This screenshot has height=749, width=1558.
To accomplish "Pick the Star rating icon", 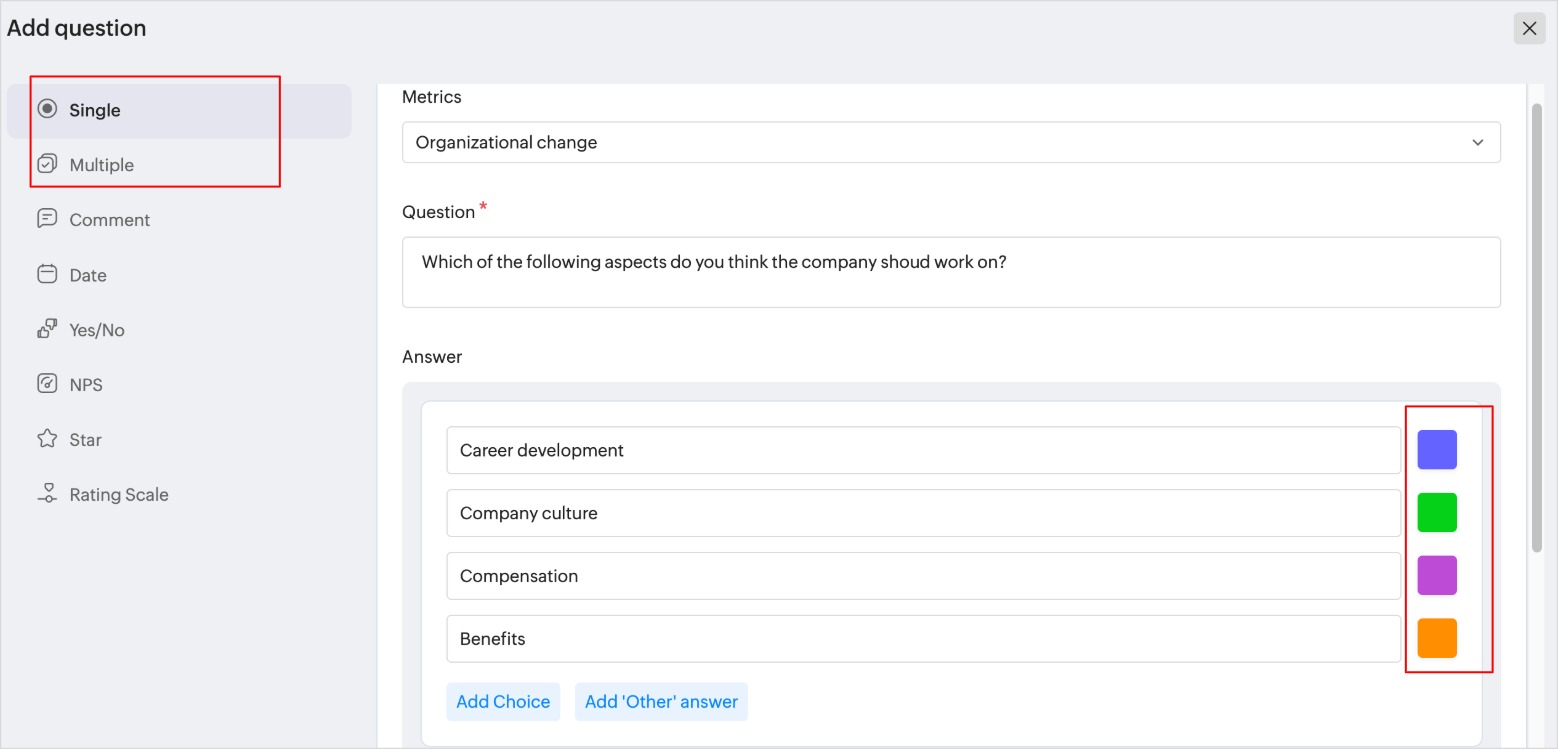I will [x=47, y=439].
